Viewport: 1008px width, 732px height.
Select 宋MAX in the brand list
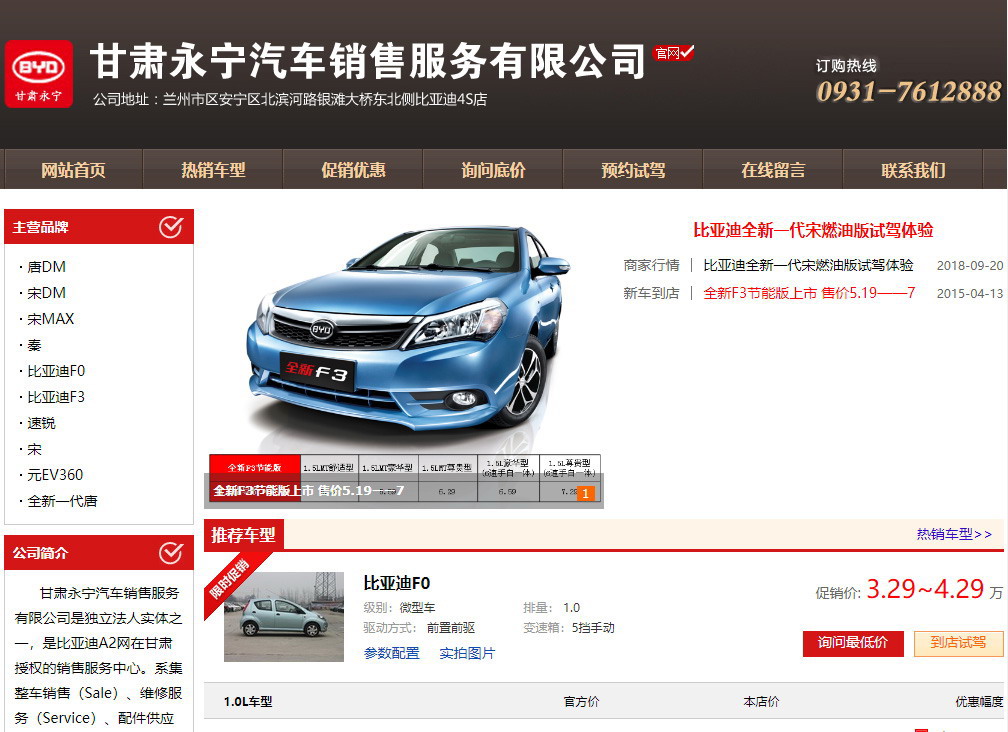click(51, 319)
